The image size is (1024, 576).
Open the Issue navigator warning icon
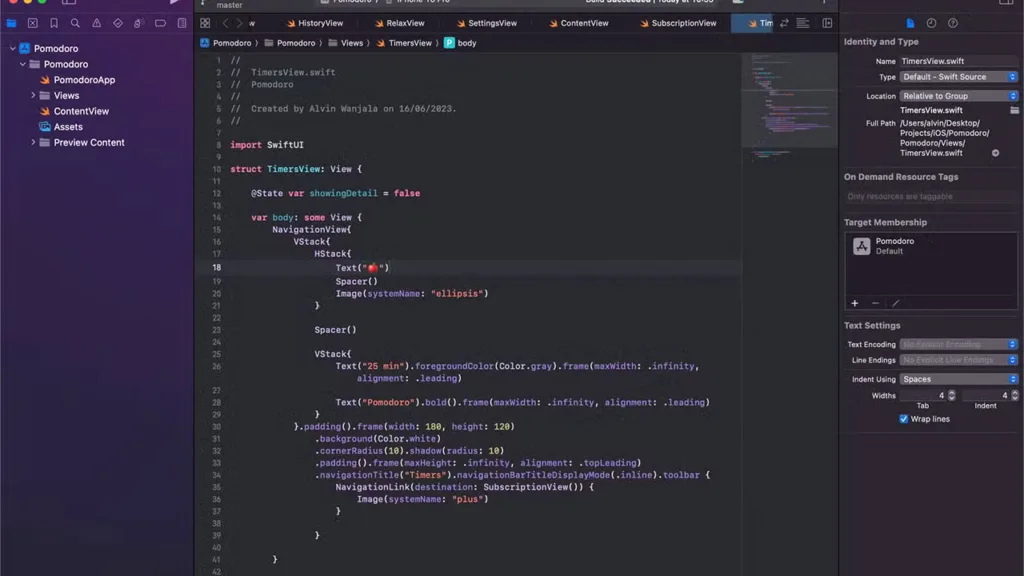click(97, 23)
